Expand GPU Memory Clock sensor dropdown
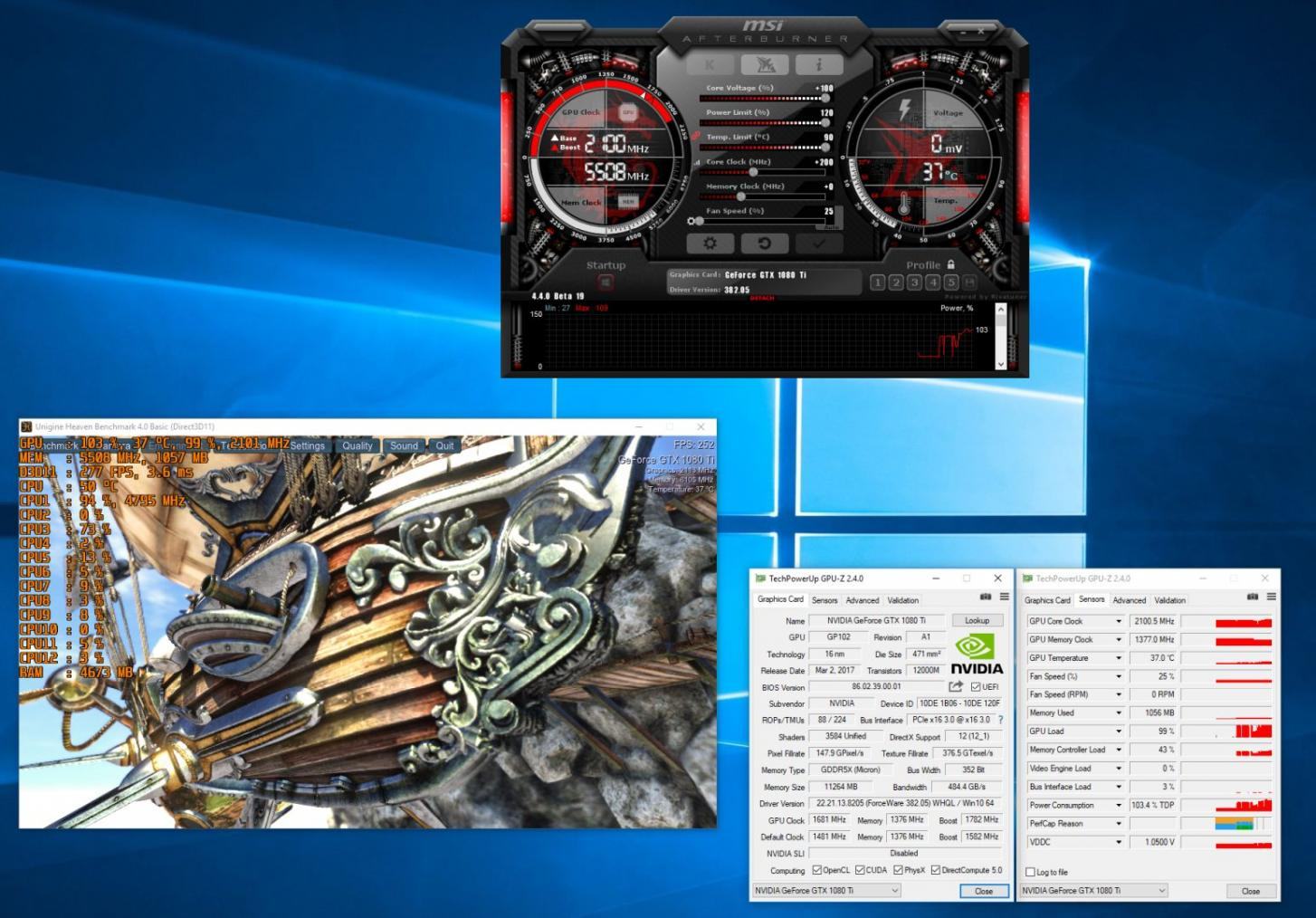Screen dimensions: 1316x918 pos(1119,639)
